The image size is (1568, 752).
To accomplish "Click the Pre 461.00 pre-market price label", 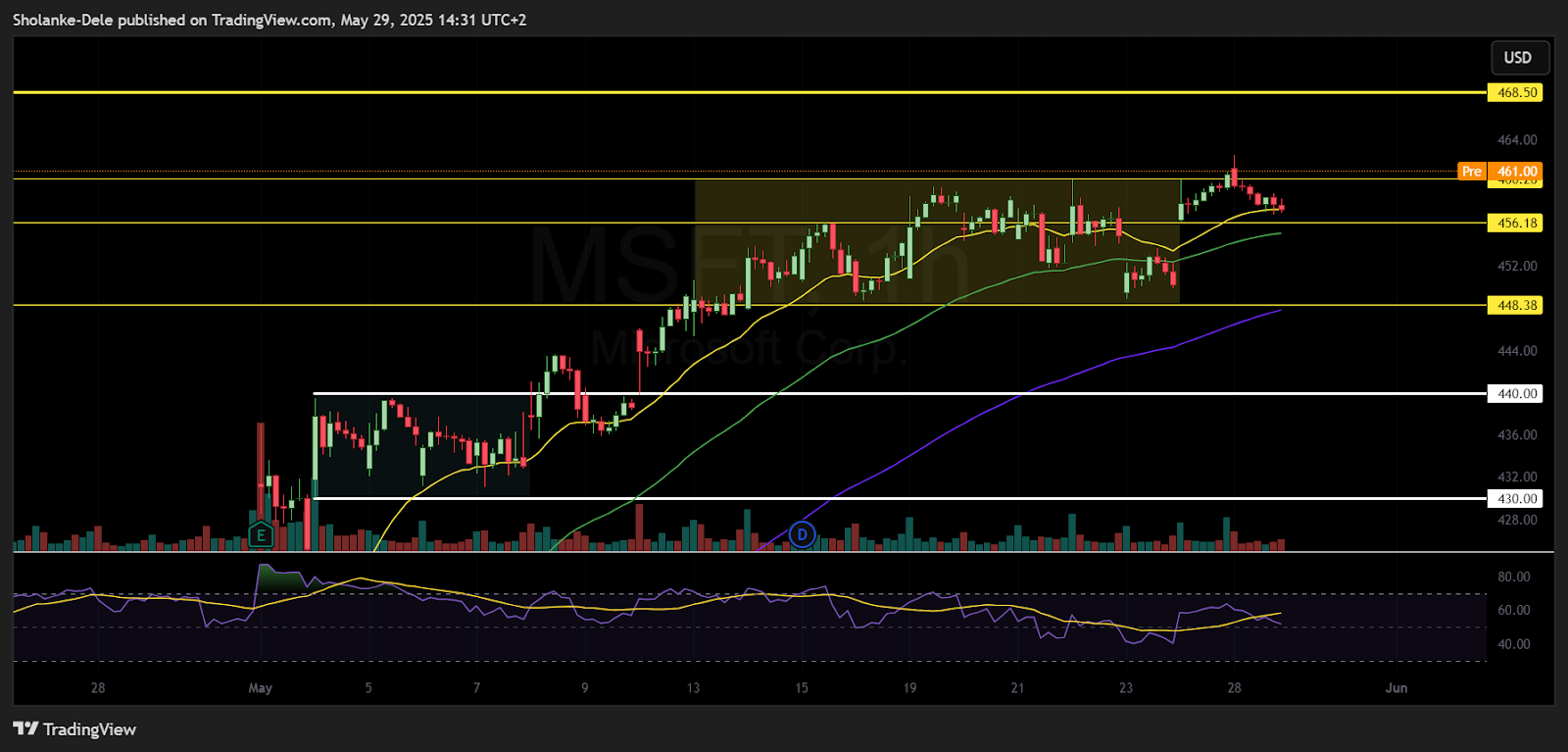I will pyautogui.click(x=1500, y=172).
